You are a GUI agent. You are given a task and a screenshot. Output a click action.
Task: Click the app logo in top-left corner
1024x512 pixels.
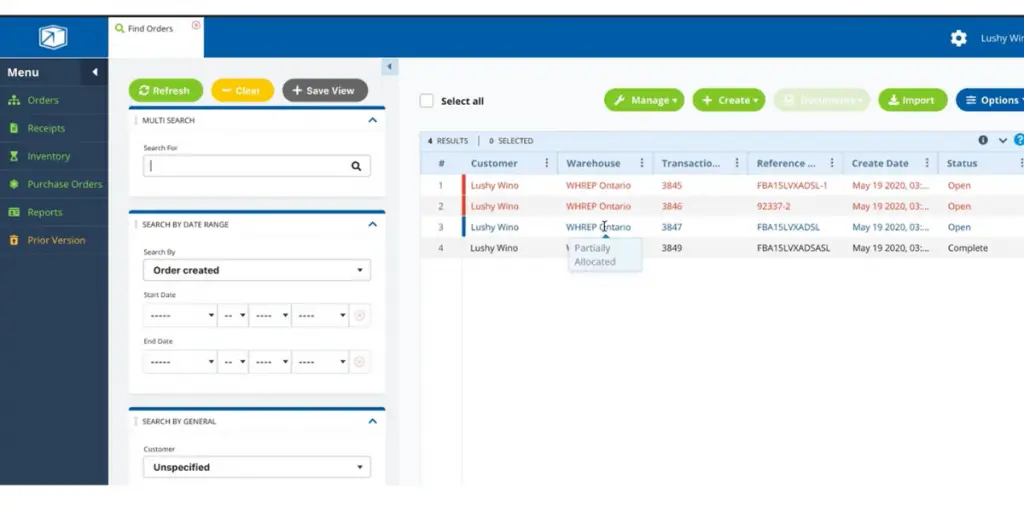point(53,38)
